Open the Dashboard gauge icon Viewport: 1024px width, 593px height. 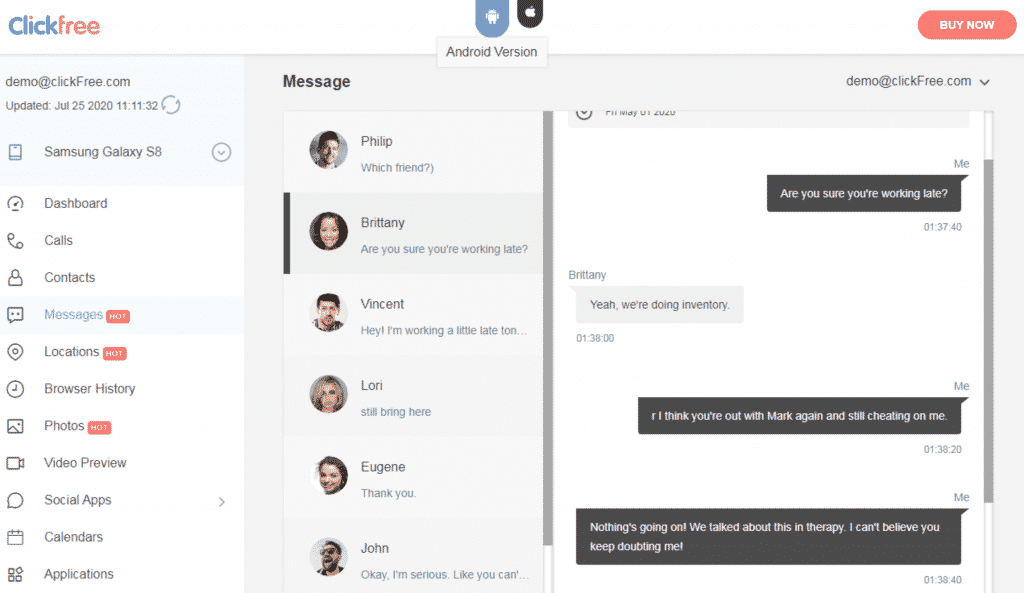[16, 204]
